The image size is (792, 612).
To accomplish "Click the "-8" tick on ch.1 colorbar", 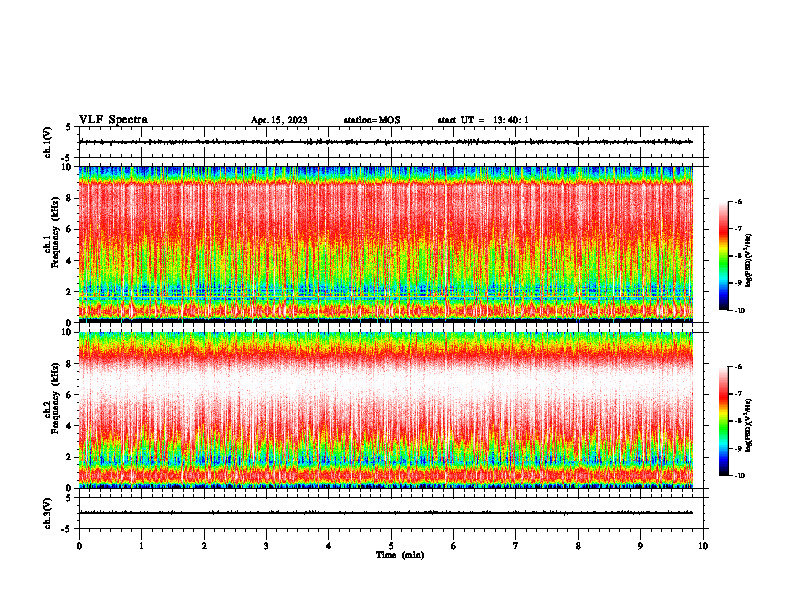I will coord(738,256).
